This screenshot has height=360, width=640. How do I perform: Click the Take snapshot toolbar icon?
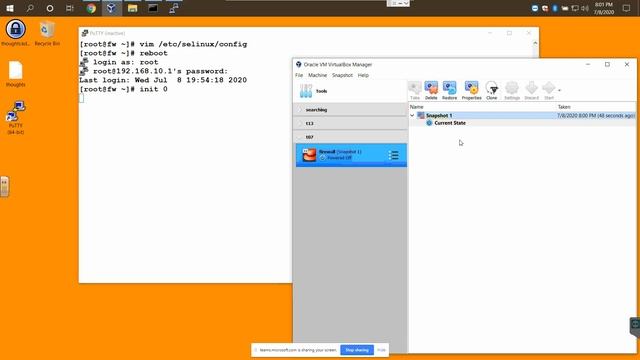pos(415,90)
